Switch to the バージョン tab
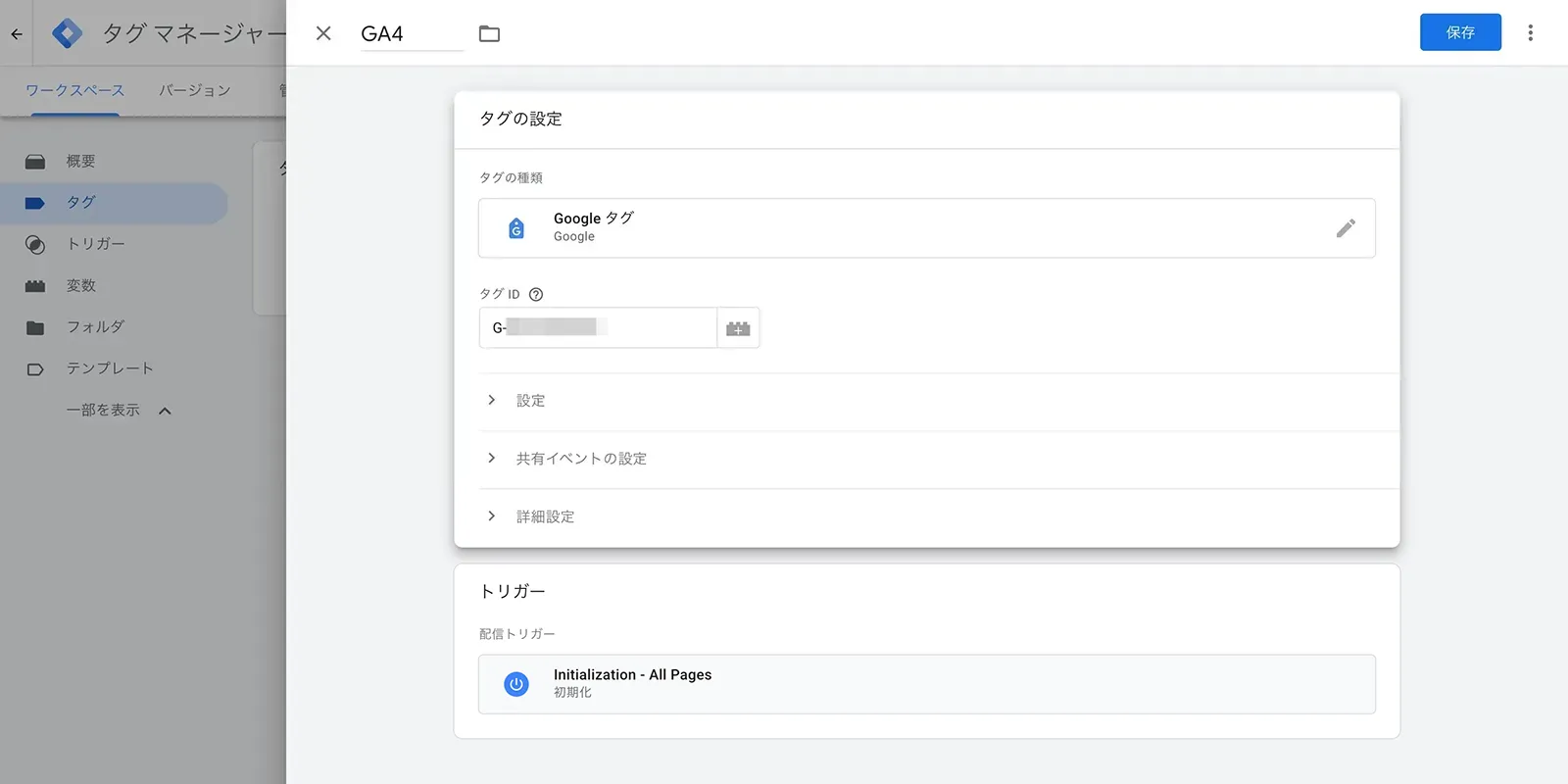 195,90
